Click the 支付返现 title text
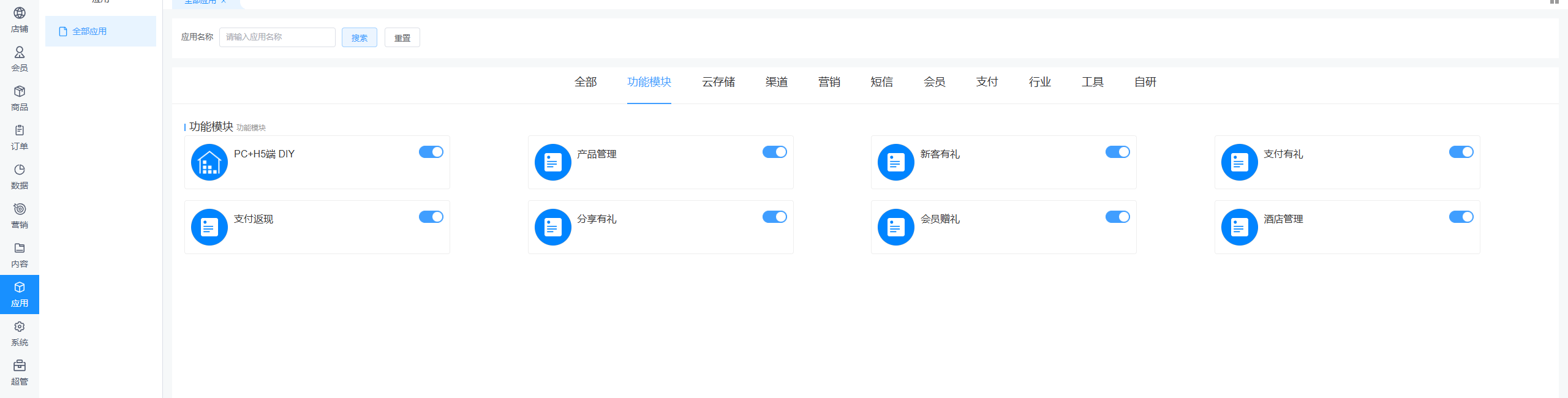 pos(254,219)
